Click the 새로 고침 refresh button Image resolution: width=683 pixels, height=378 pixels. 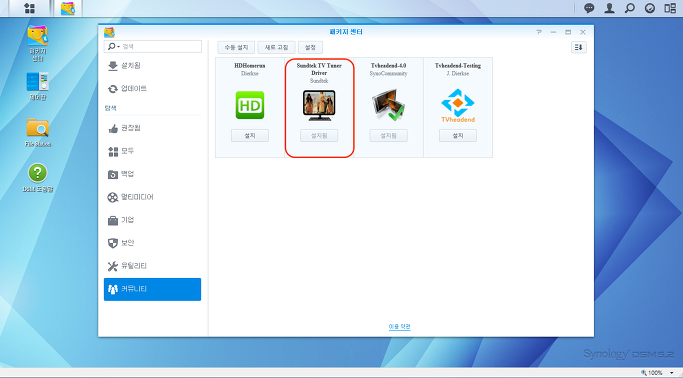click(277, 47)
